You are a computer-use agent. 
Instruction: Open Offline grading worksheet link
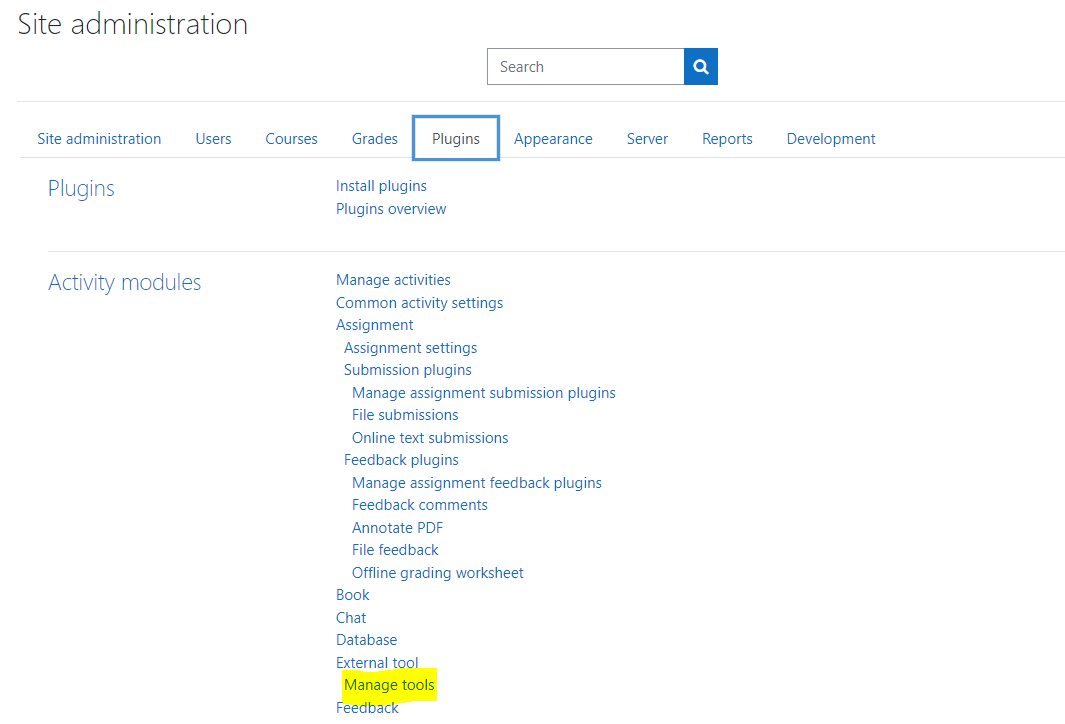437,573
